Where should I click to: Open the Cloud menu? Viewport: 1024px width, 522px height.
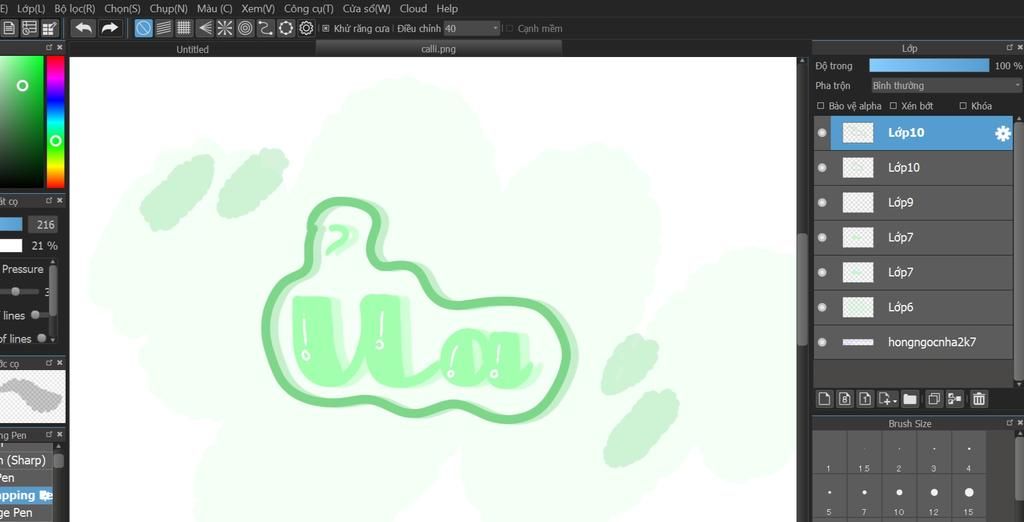click(x=413, y=8)
